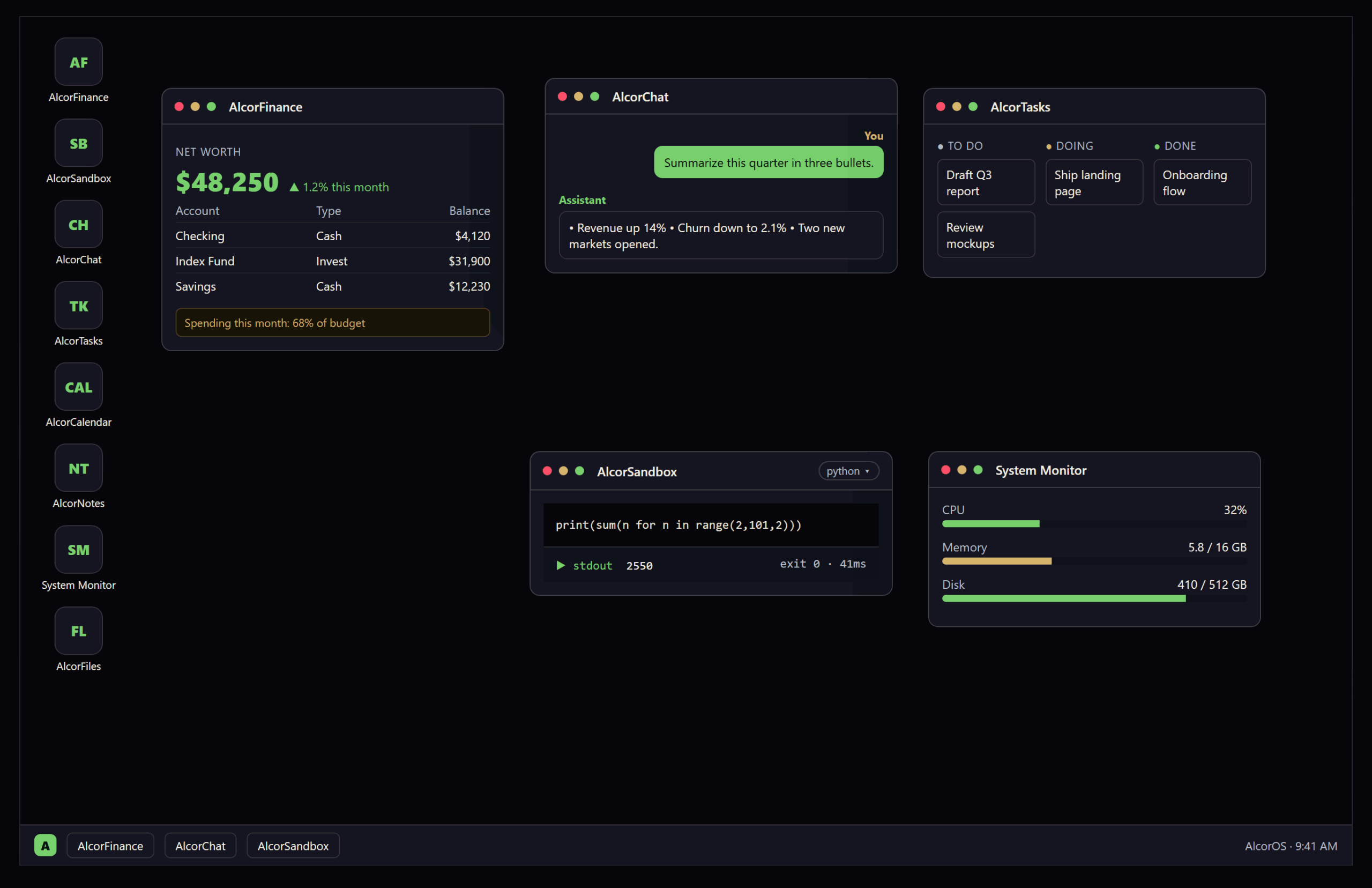Run code with the green play arrow
The image size is (1372, 888).
pyautogui.click(x=560, y=565)
